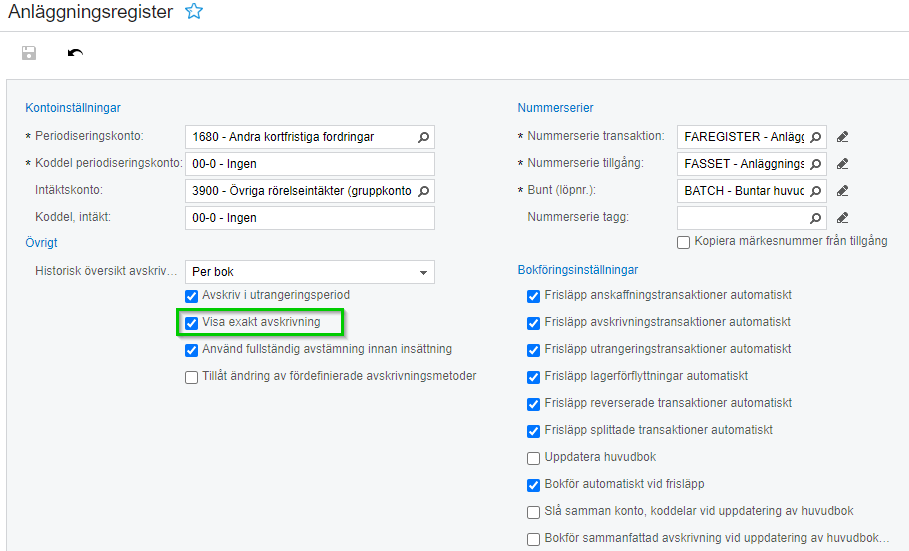Check Bokför sammanfattad avskrivning option
Image resolution: width=909 pixels, height=551 pixels.
533,539
